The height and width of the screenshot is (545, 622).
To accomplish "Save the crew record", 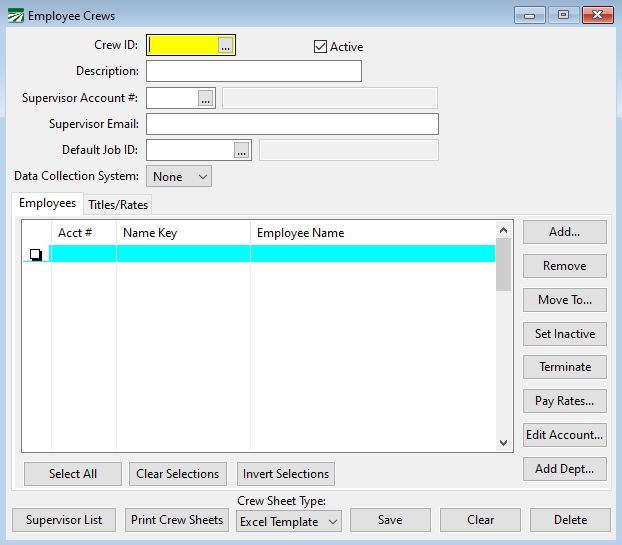I will click(x=390, y=520).
